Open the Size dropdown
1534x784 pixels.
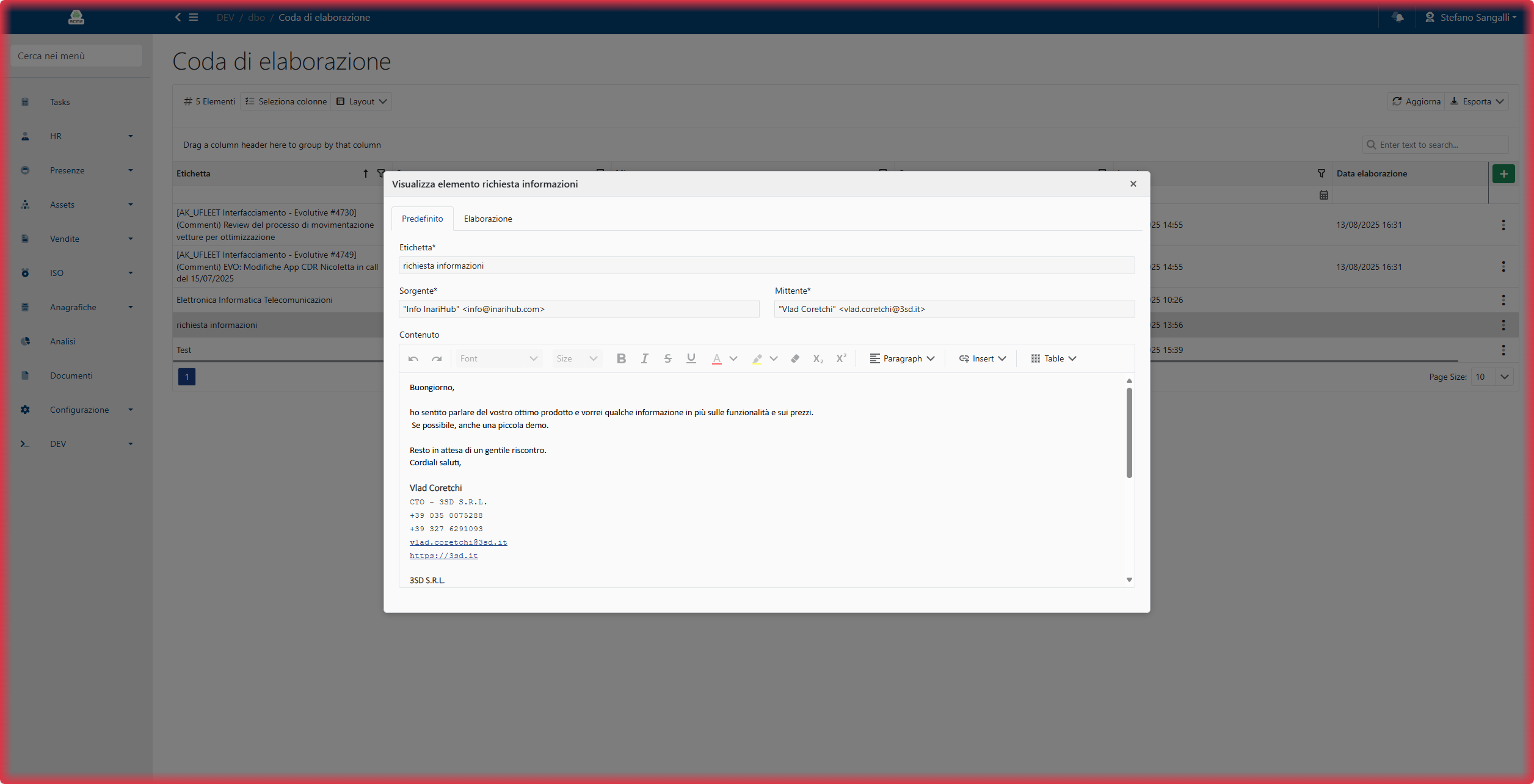[x=576, y=358]
